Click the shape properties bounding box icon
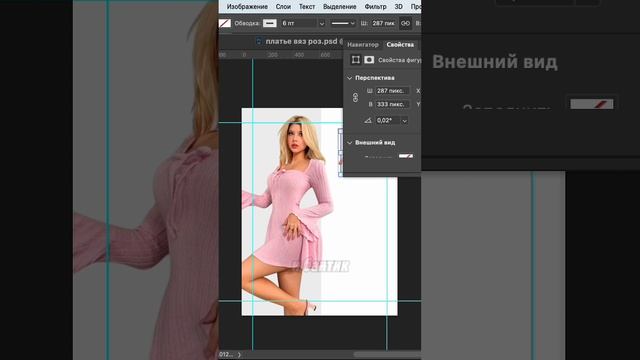The image size is (640, 360). point(356,60)
